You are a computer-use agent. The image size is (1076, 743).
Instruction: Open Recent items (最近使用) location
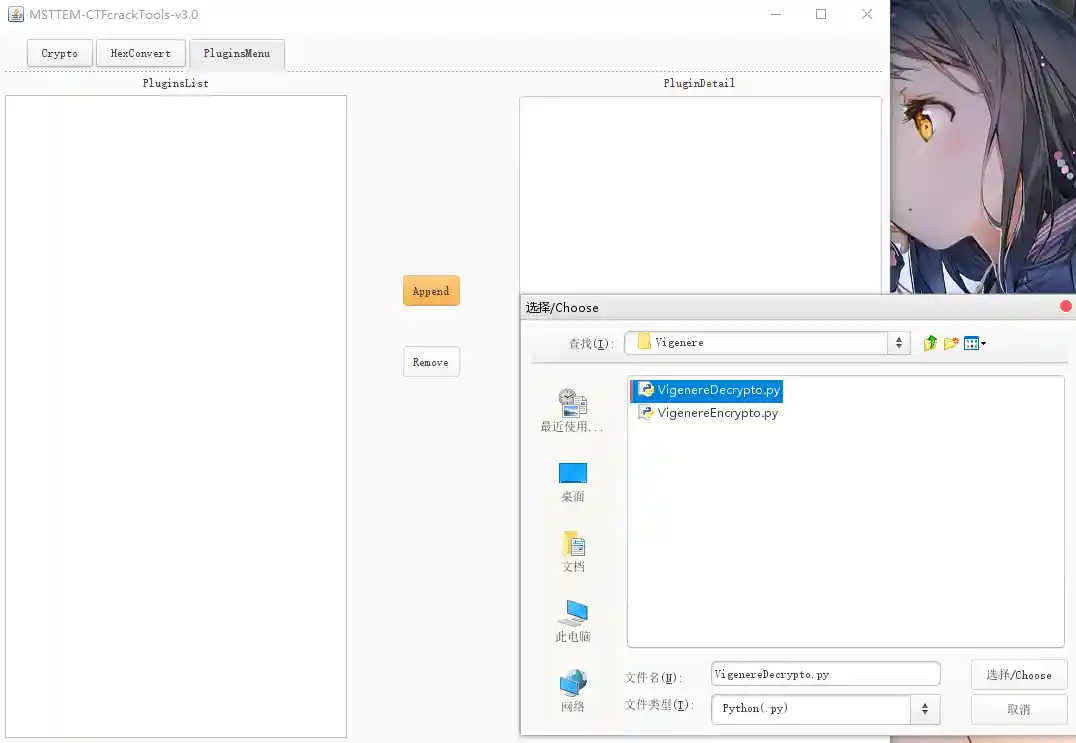(572, 410)
